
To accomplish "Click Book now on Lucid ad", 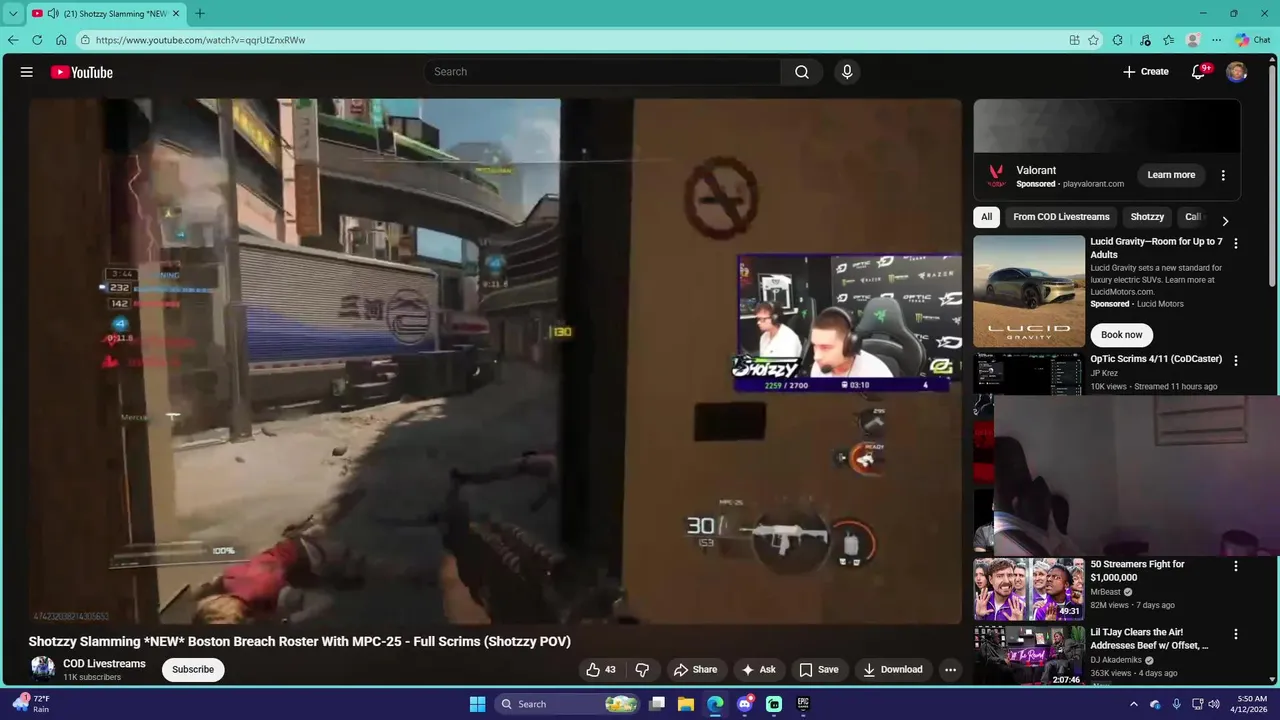I will point(1121,335).
